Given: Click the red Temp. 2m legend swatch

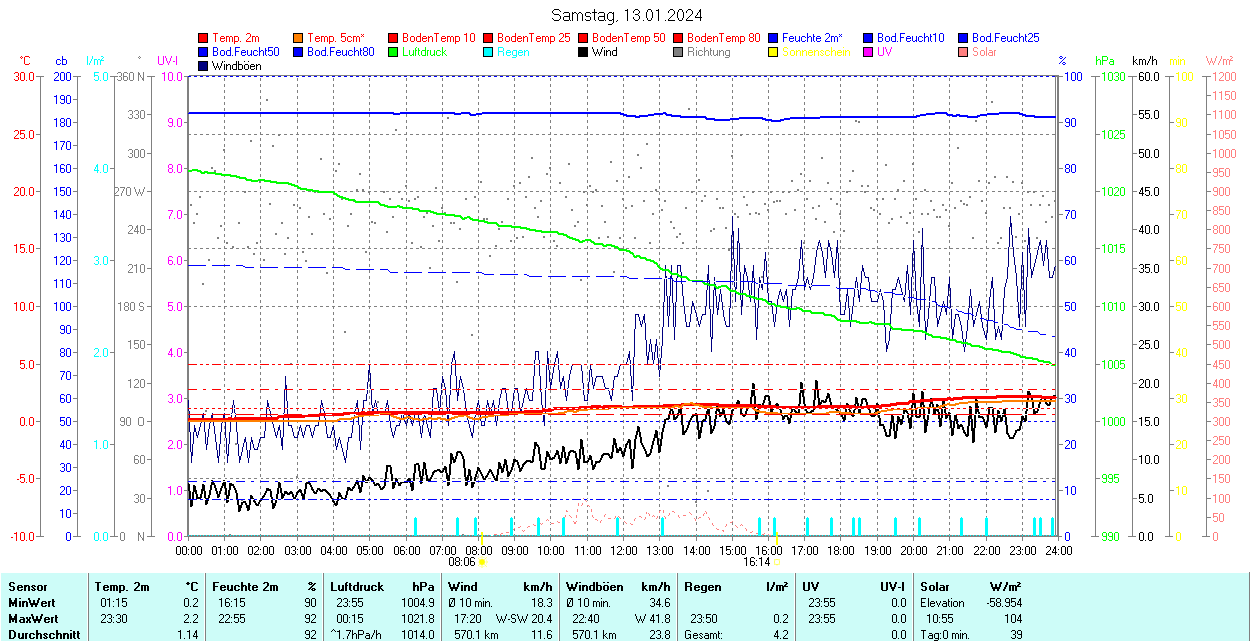Looking at the screenshot, I should click(x=203, y=38).
